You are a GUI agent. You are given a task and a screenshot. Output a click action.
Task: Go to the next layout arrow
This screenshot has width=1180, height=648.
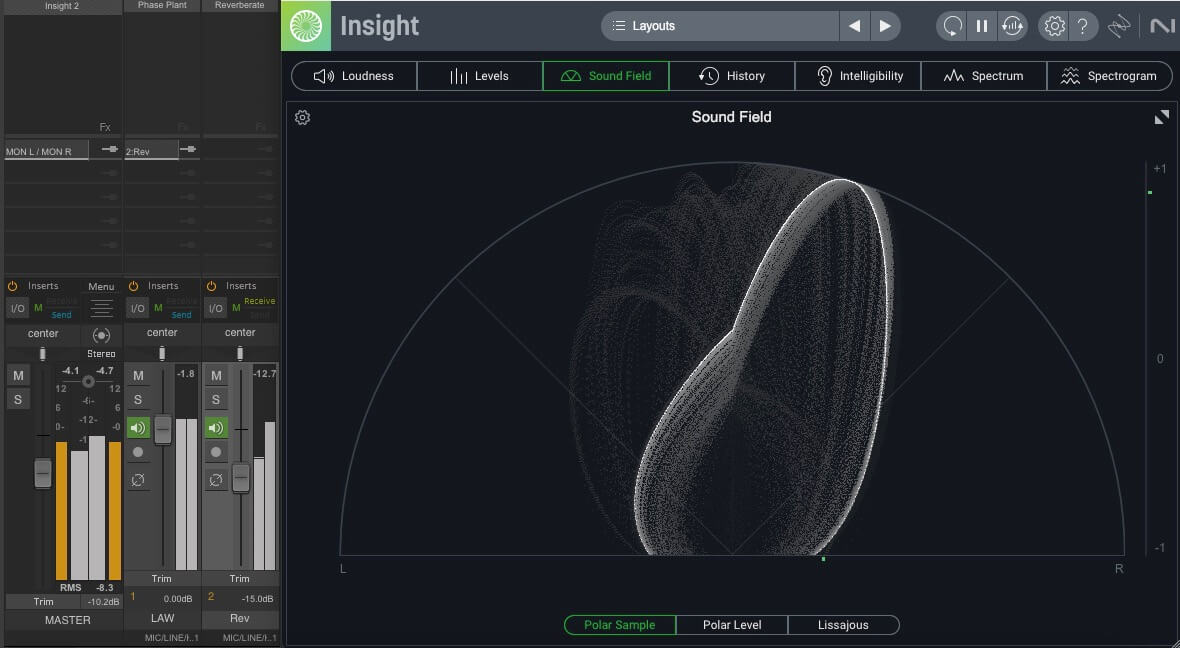pos(884,26)
